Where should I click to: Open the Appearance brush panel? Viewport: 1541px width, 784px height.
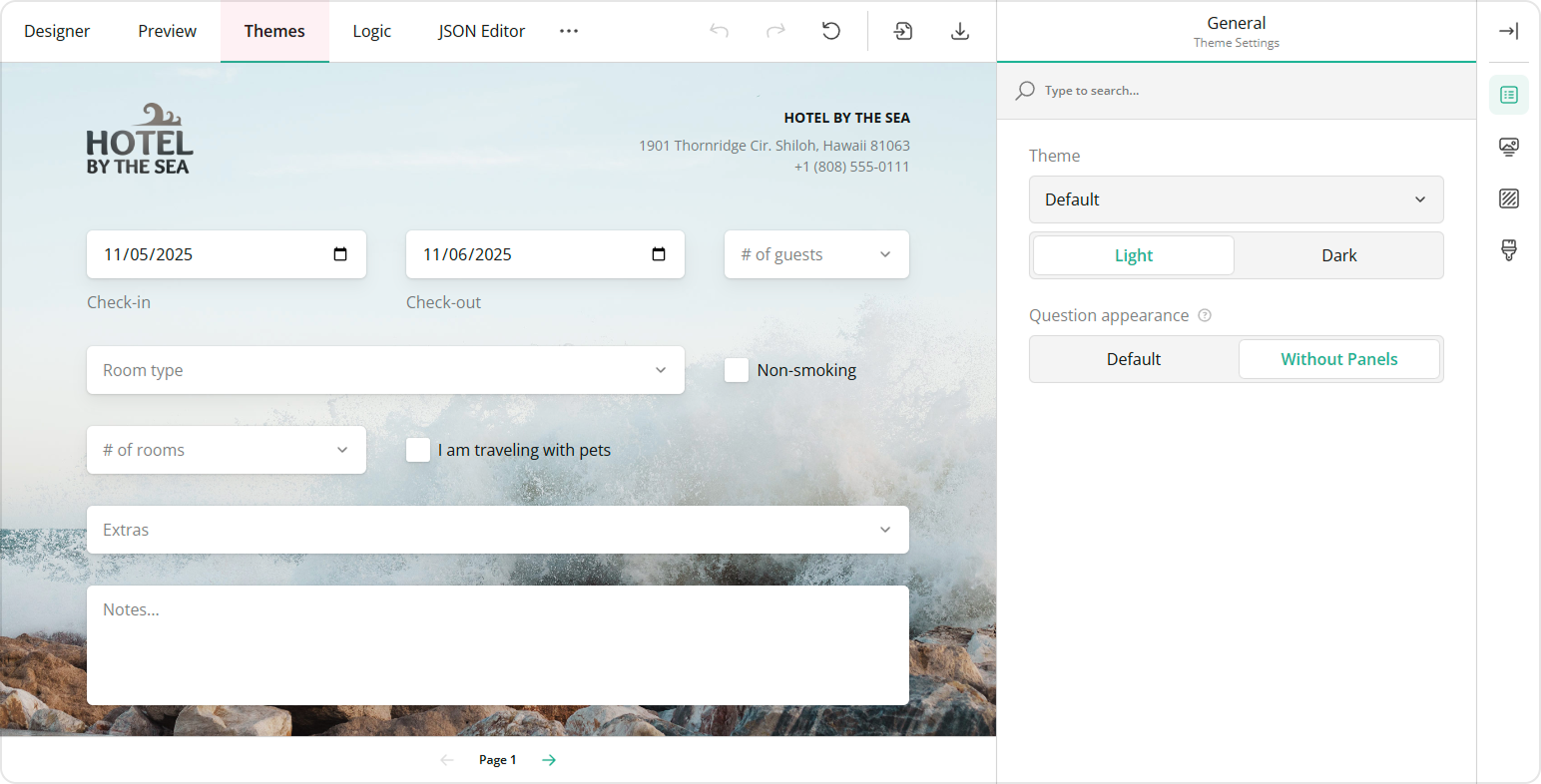(x=1508, y=249)
